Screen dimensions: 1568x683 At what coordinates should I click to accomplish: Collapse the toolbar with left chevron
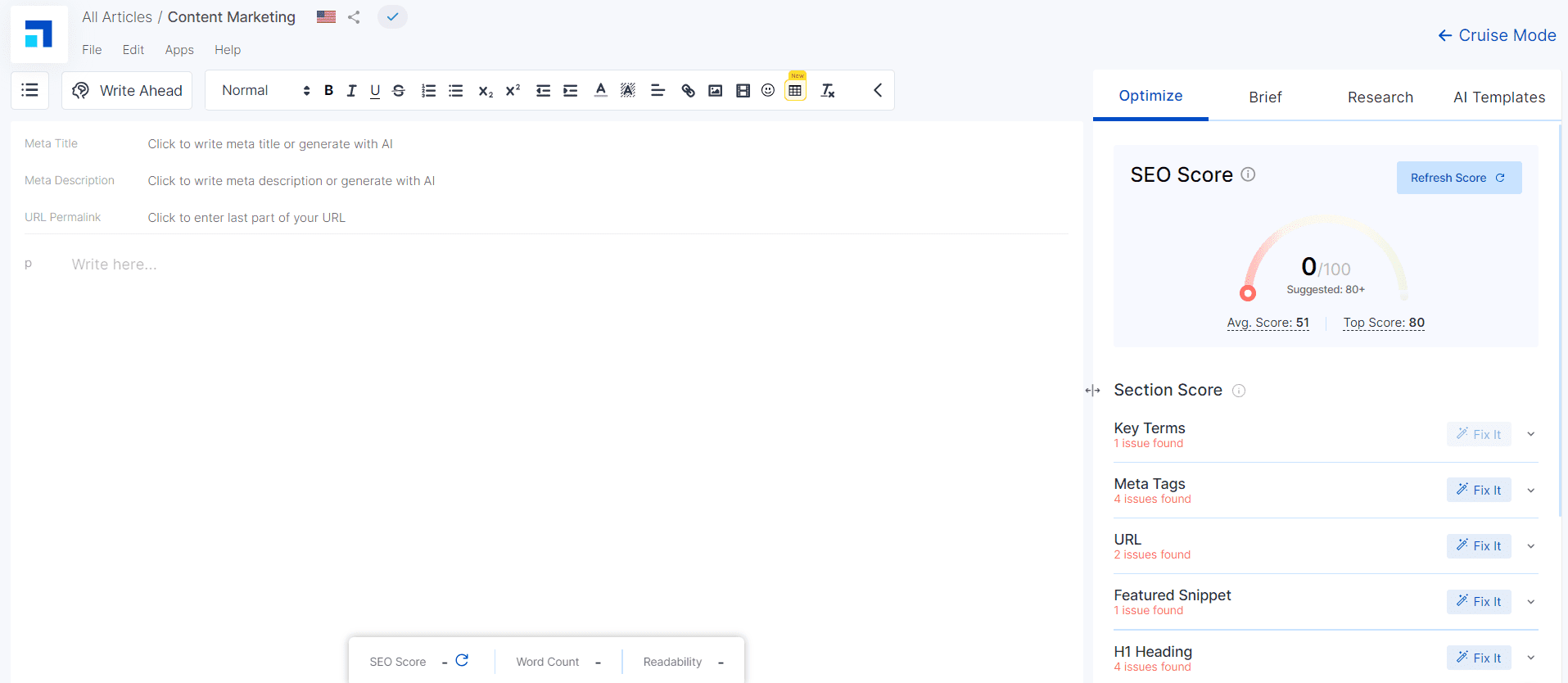878,90
